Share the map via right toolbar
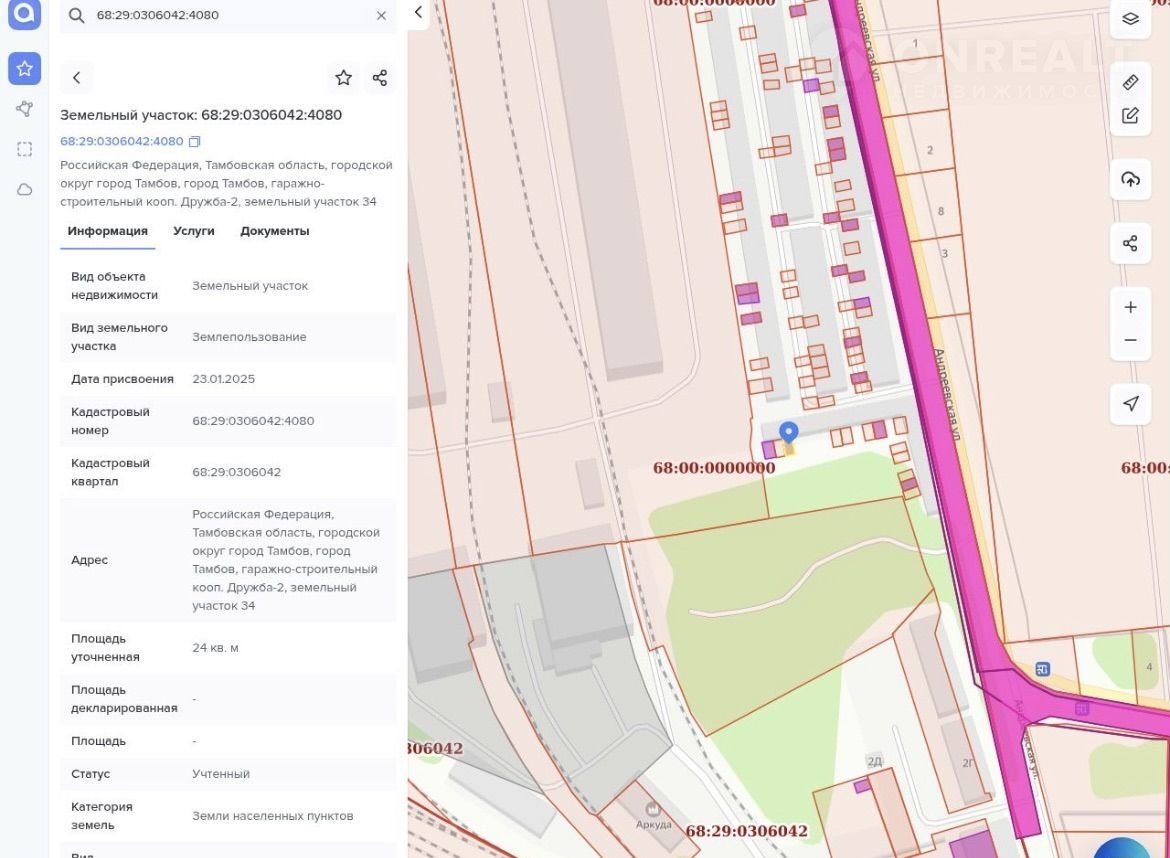The image size is (1170, 858). (x=1130, y=243)
